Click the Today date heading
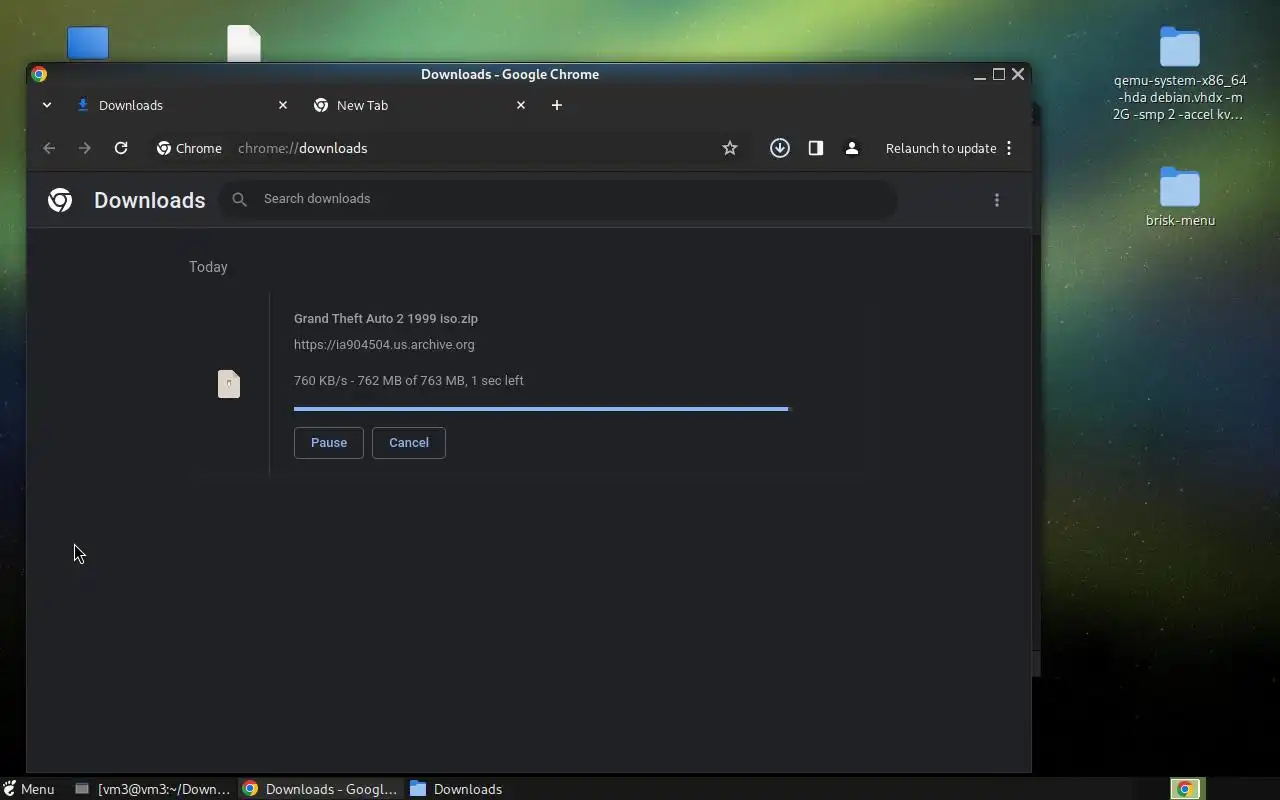1280x800 pixels. click(x=208, y=267)
